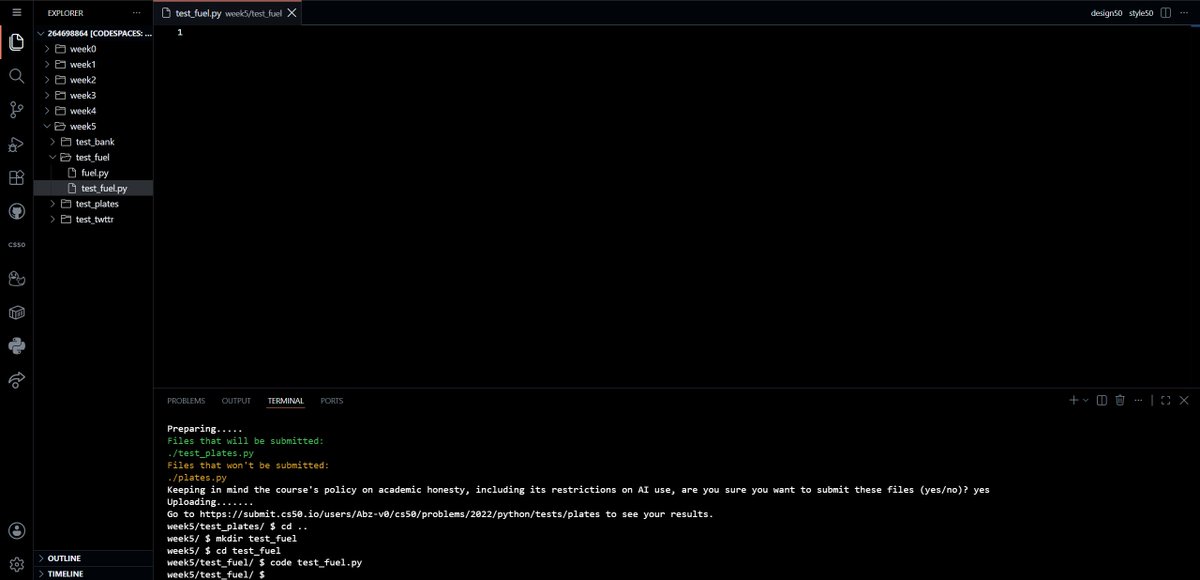Viewport: 1200px width, 580px height.
Task: Run design50 on the current file
Action: pos(1106,13)
